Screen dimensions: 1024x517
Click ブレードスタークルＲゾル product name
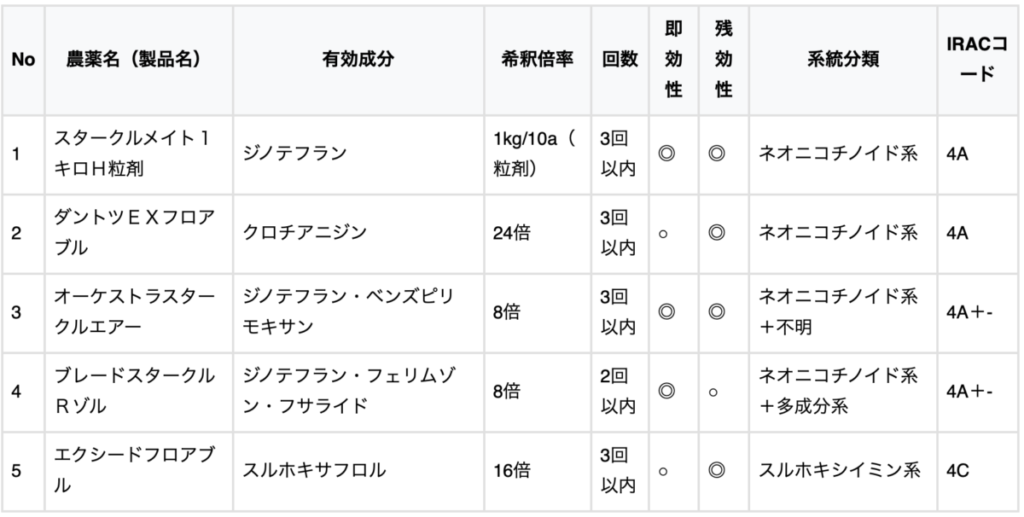(x=134, y=391)
